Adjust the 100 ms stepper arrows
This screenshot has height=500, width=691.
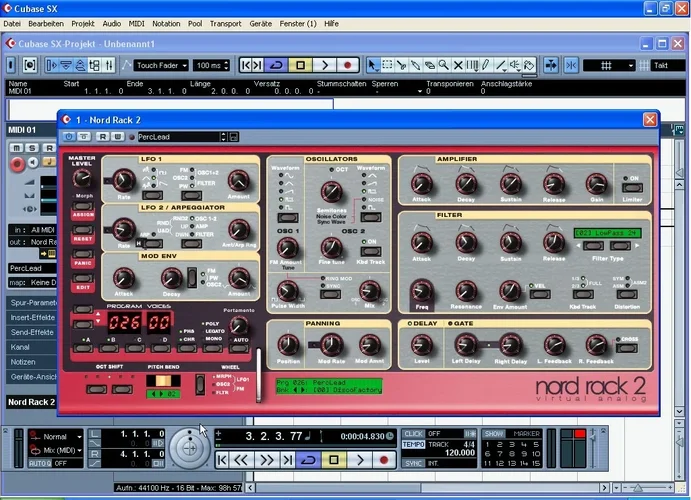tap(227, 65)
